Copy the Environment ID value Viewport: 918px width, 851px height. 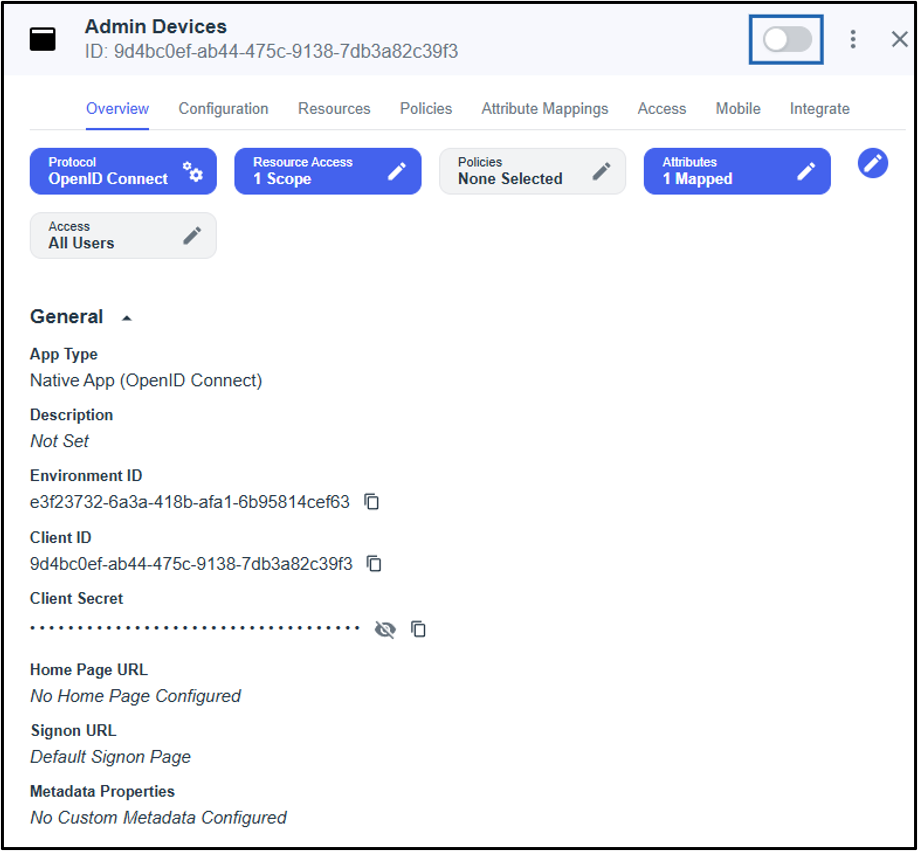click(372, 502)
